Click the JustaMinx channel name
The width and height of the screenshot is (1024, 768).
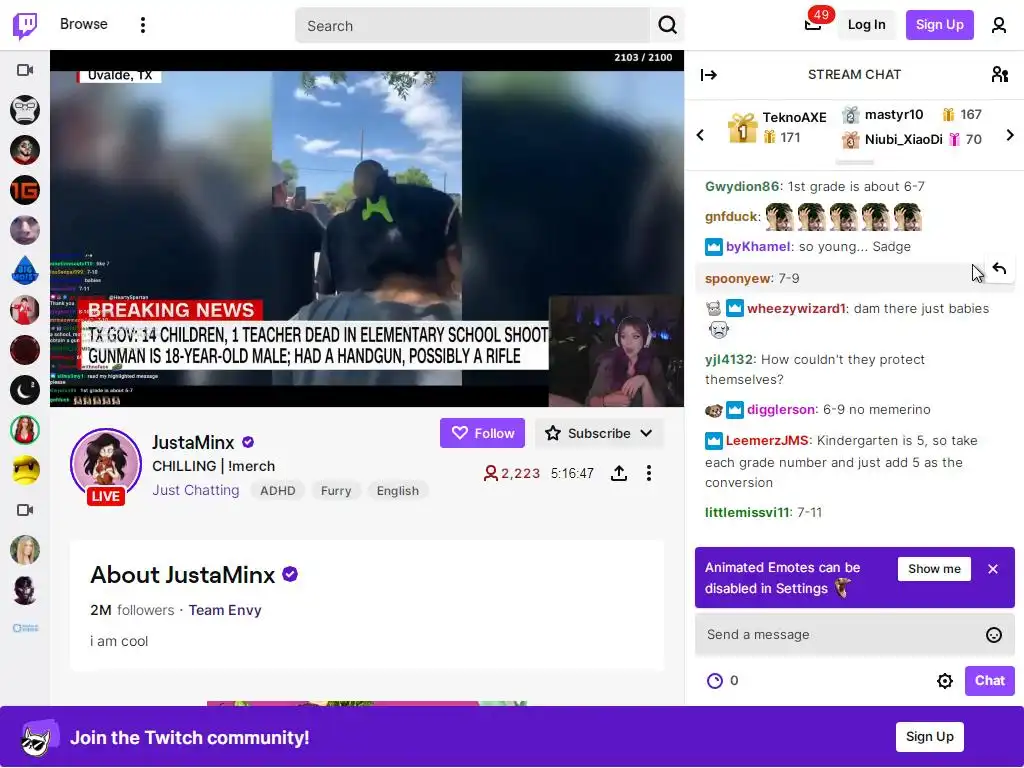(x=193, y=443)
